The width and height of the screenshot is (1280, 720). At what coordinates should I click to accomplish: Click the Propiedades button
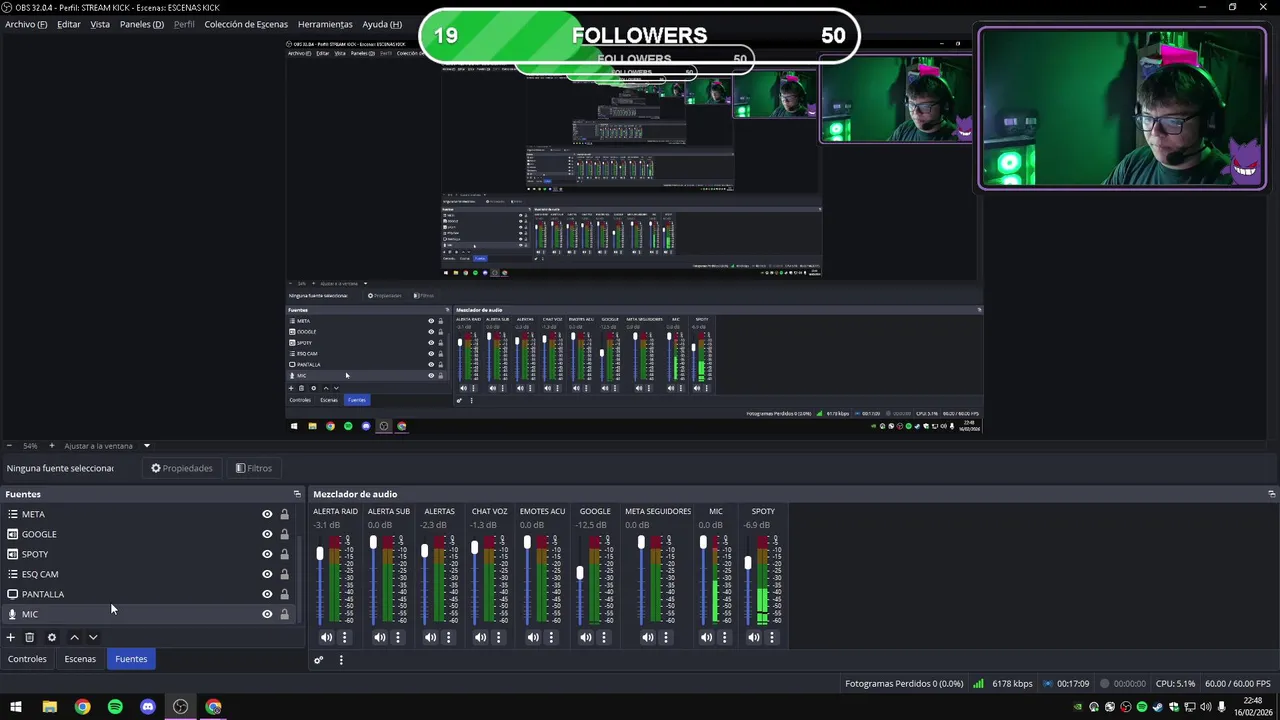(182, 468)
